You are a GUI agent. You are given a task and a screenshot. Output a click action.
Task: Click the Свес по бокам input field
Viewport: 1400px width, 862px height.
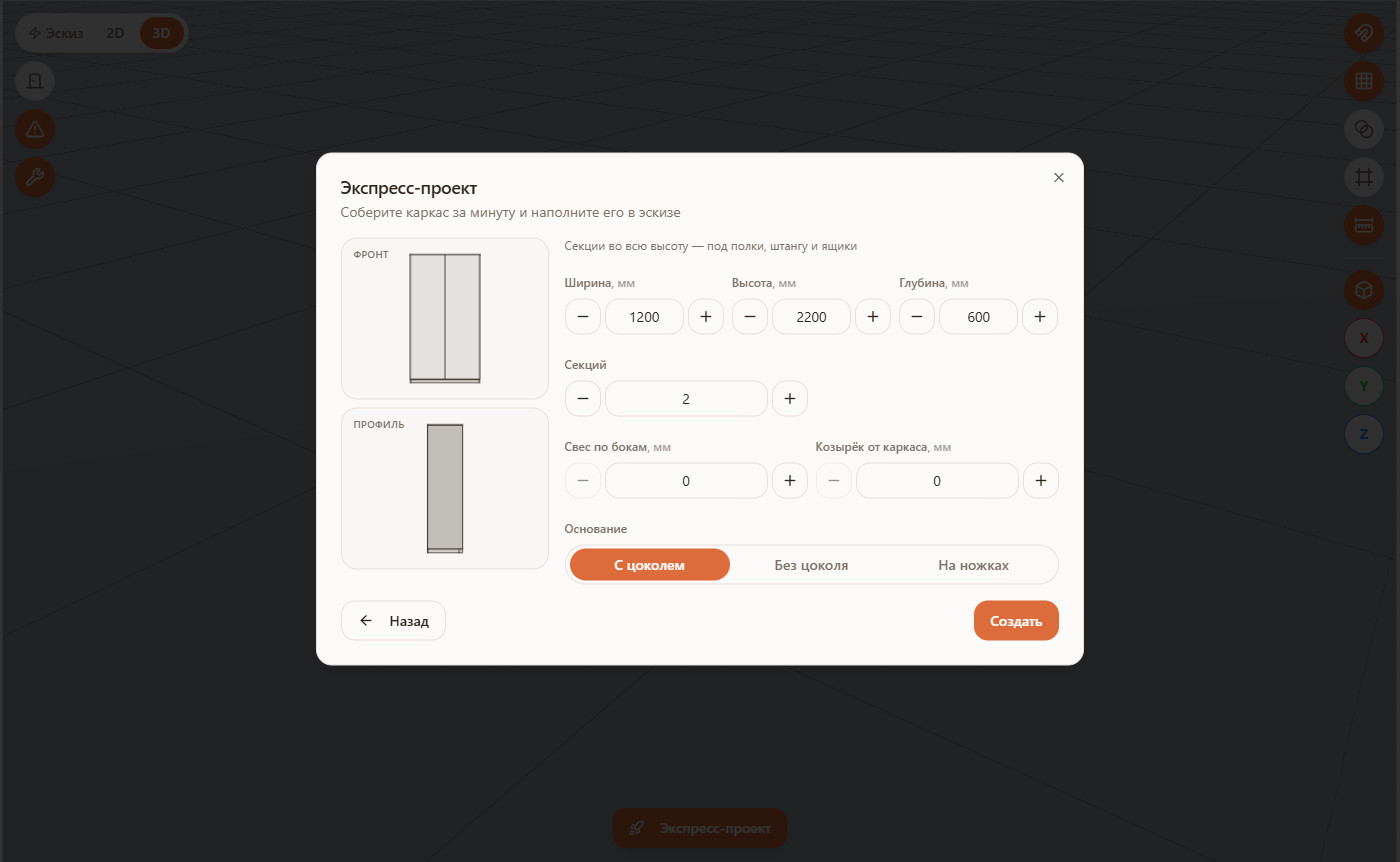pos(686,481)
